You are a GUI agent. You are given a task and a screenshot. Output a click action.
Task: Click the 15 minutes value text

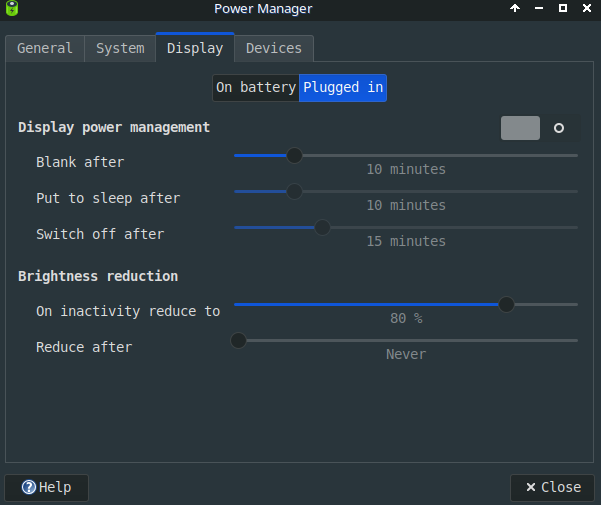[x=406, y=241]
